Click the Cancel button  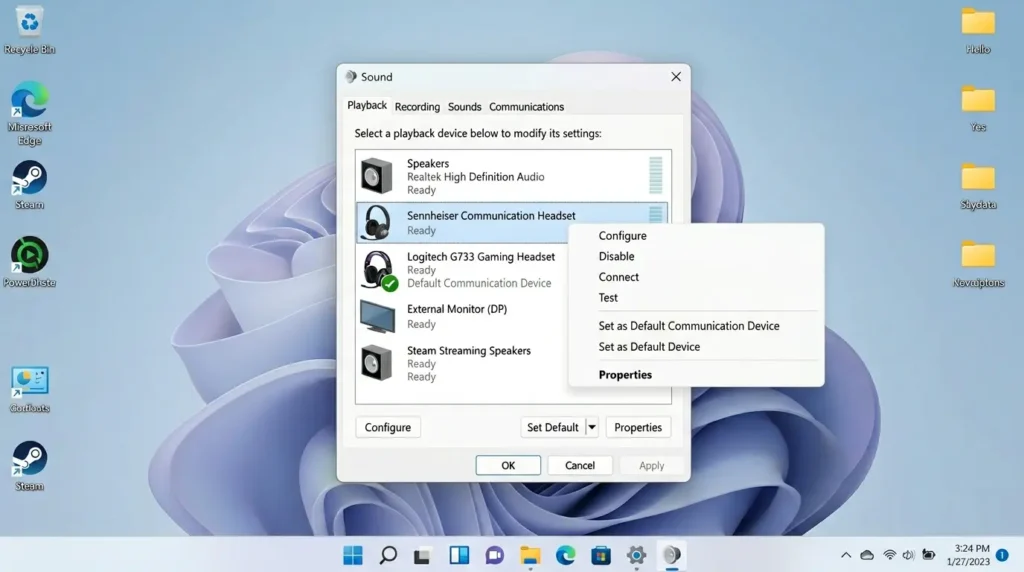click(580, 466)
